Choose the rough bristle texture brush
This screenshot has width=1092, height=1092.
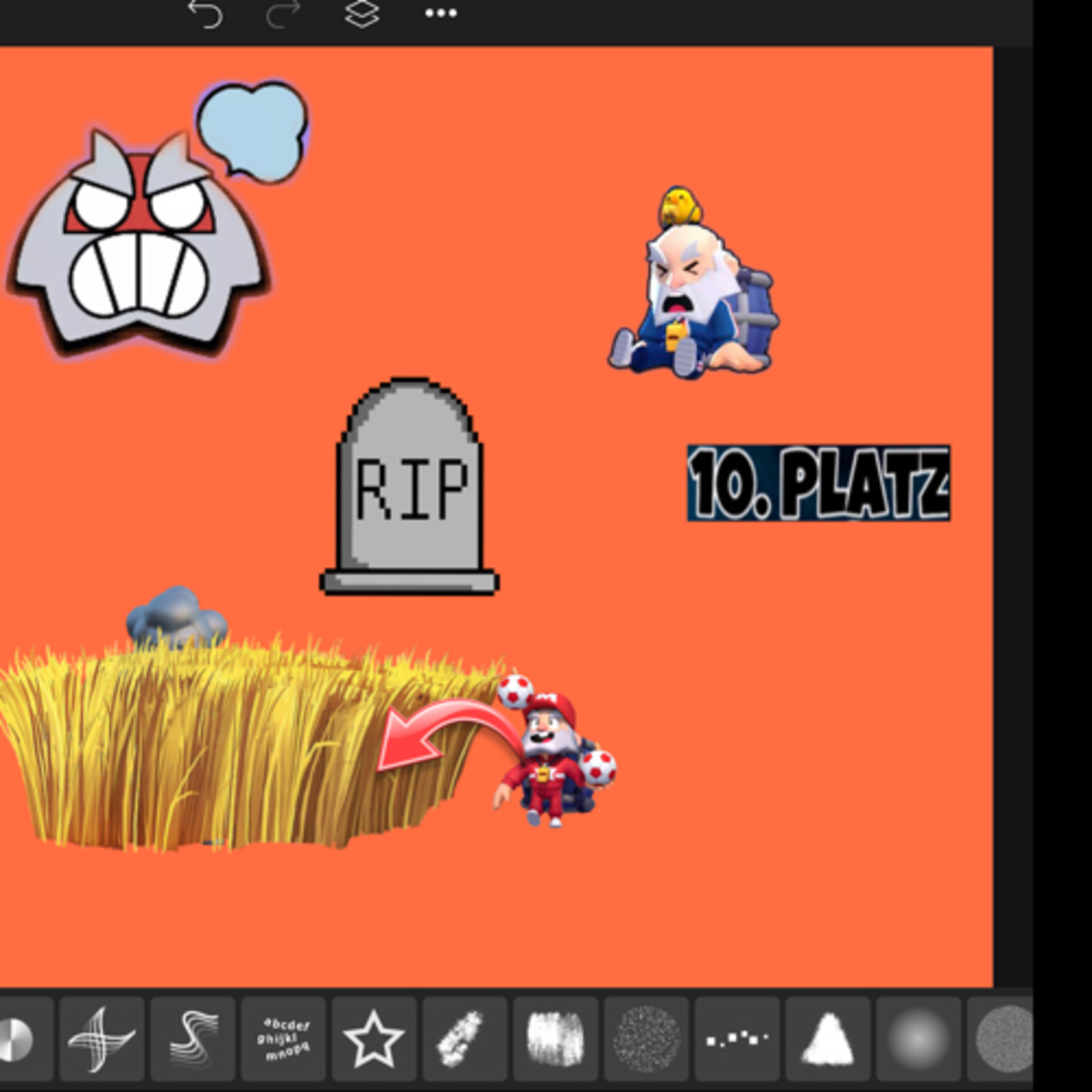coord(555,1039)
